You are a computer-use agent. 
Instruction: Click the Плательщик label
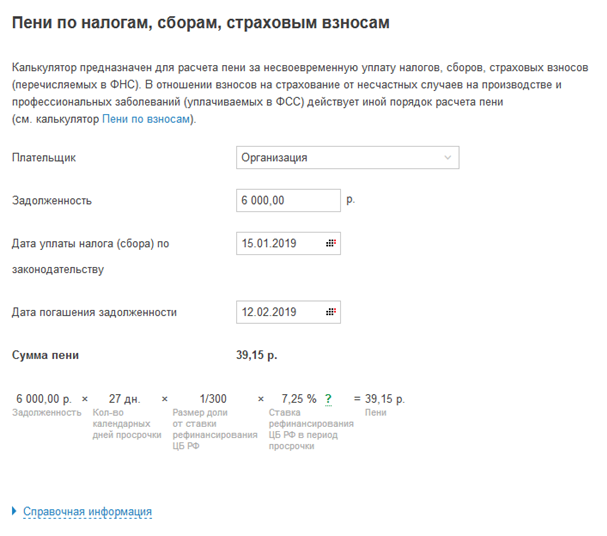44,158
